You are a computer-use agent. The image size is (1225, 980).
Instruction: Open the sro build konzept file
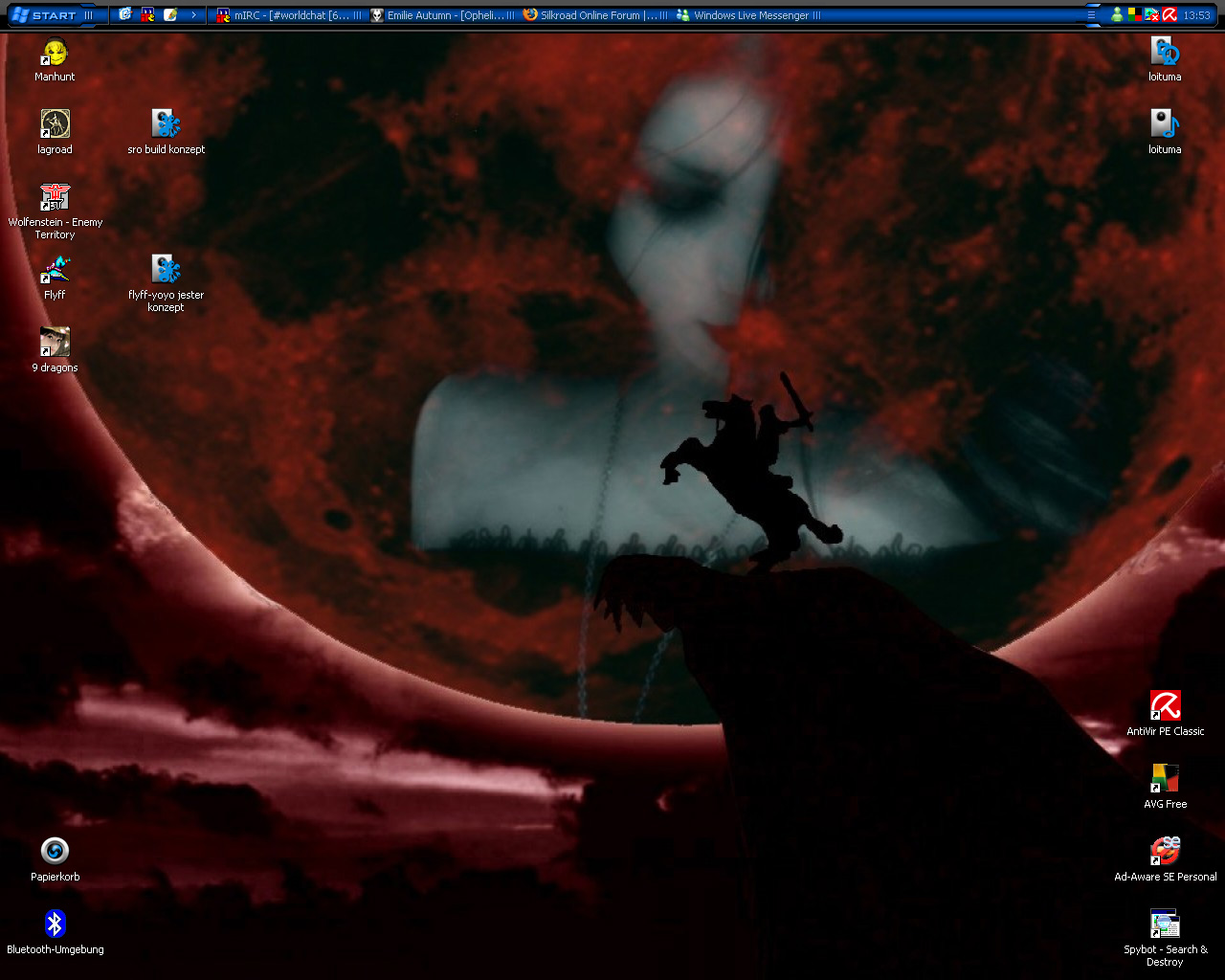166,126
